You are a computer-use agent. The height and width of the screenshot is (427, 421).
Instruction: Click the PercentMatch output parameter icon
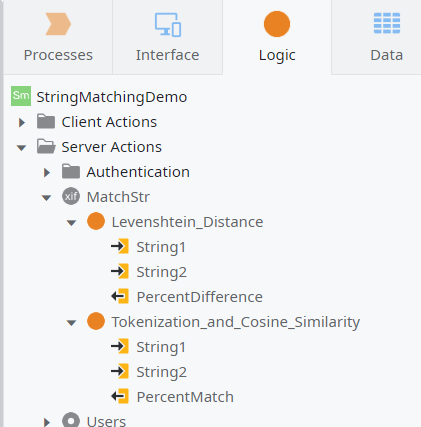120,396
